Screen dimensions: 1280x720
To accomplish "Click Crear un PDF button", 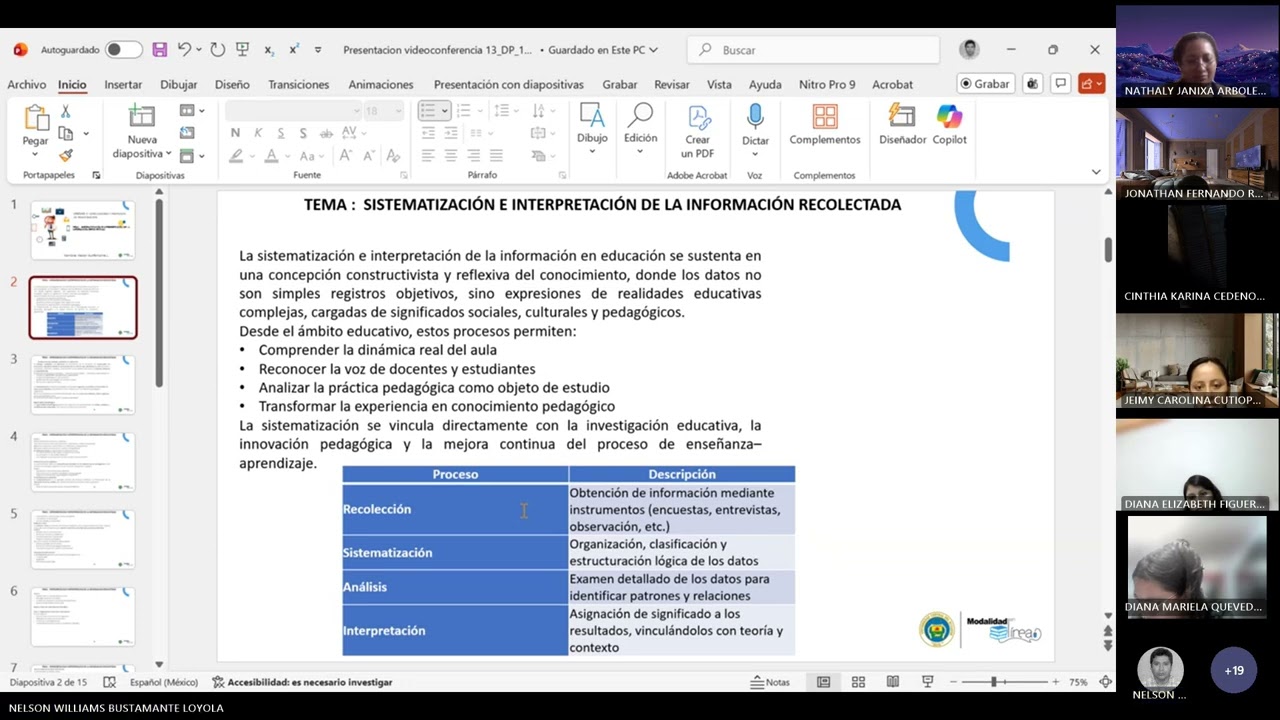I will [x=697, y=131].
